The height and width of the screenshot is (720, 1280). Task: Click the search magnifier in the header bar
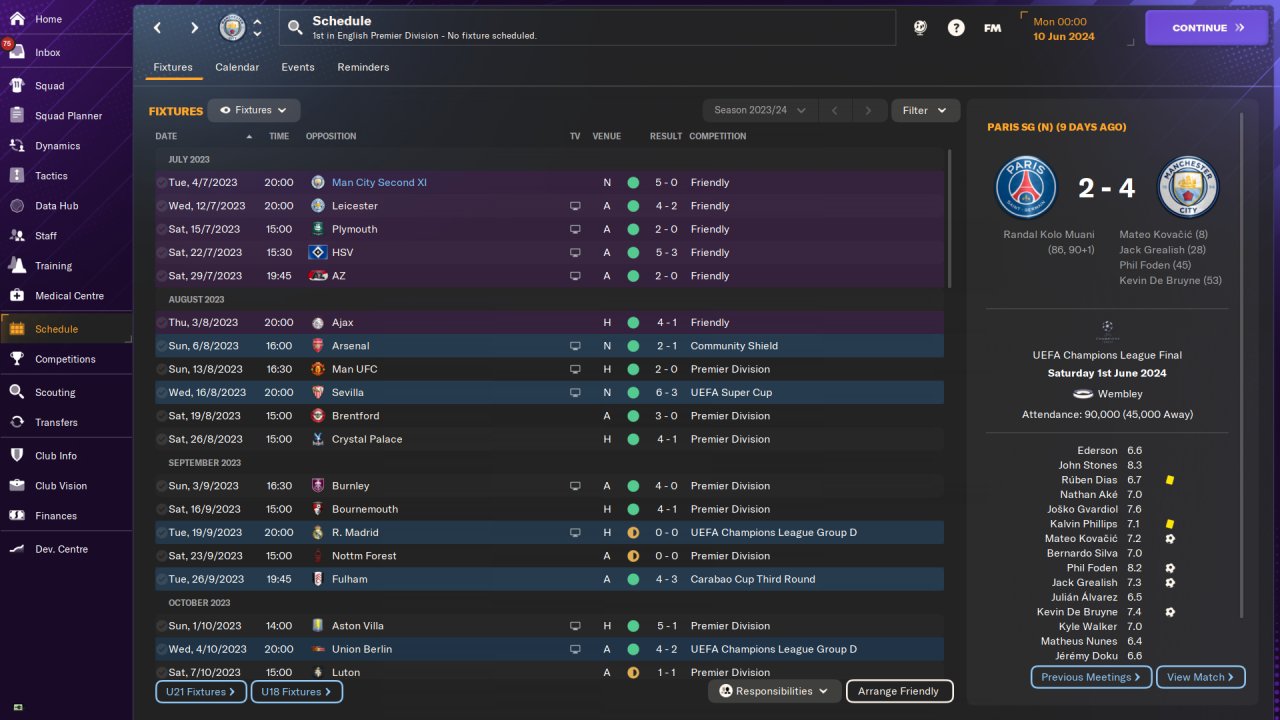point(295,28)
